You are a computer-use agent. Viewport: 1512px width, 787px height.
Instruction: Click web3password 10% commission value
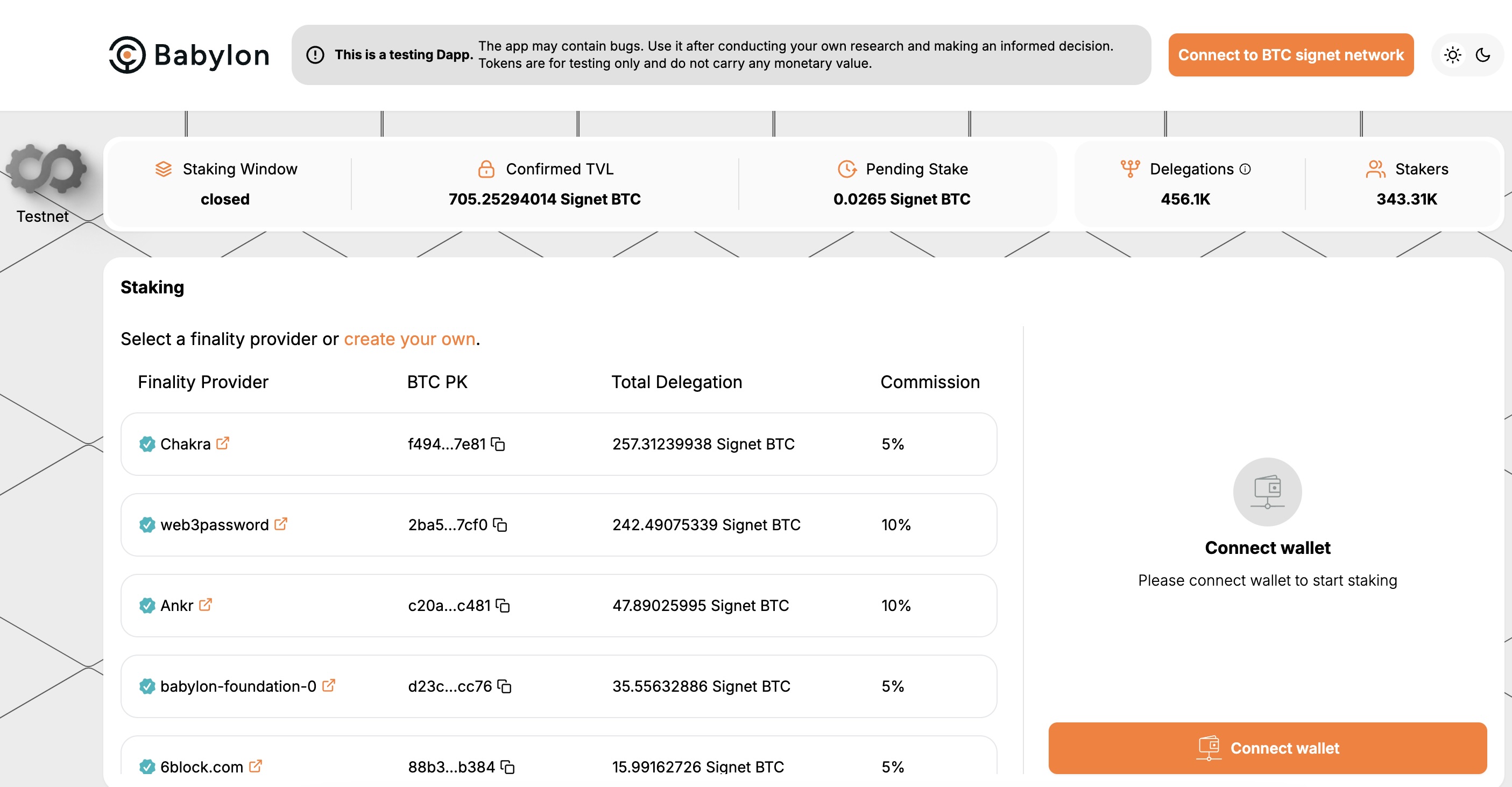(896, 524)
